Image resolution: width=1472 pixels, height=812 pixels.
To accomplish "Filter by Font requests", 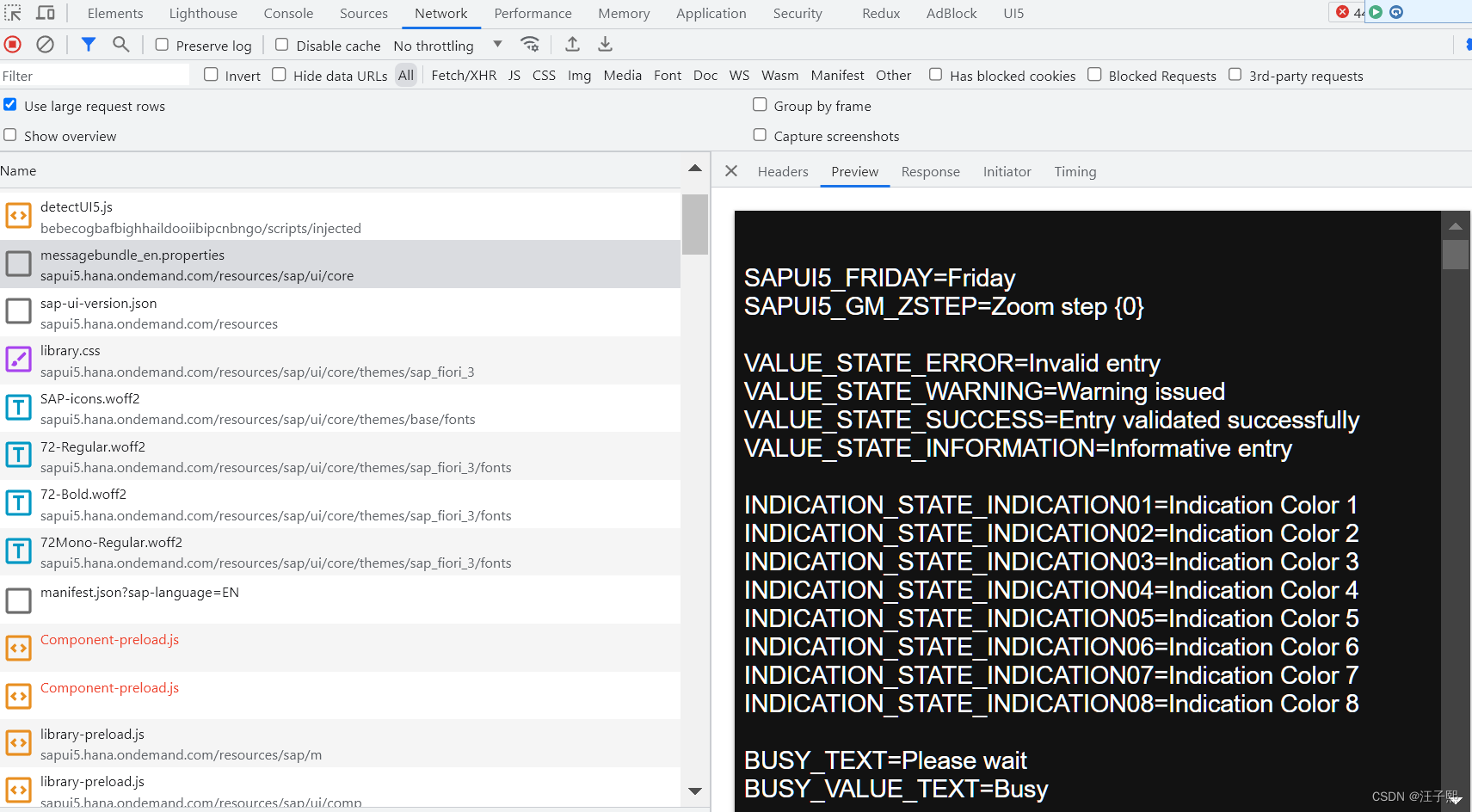I will coord(668,76).
